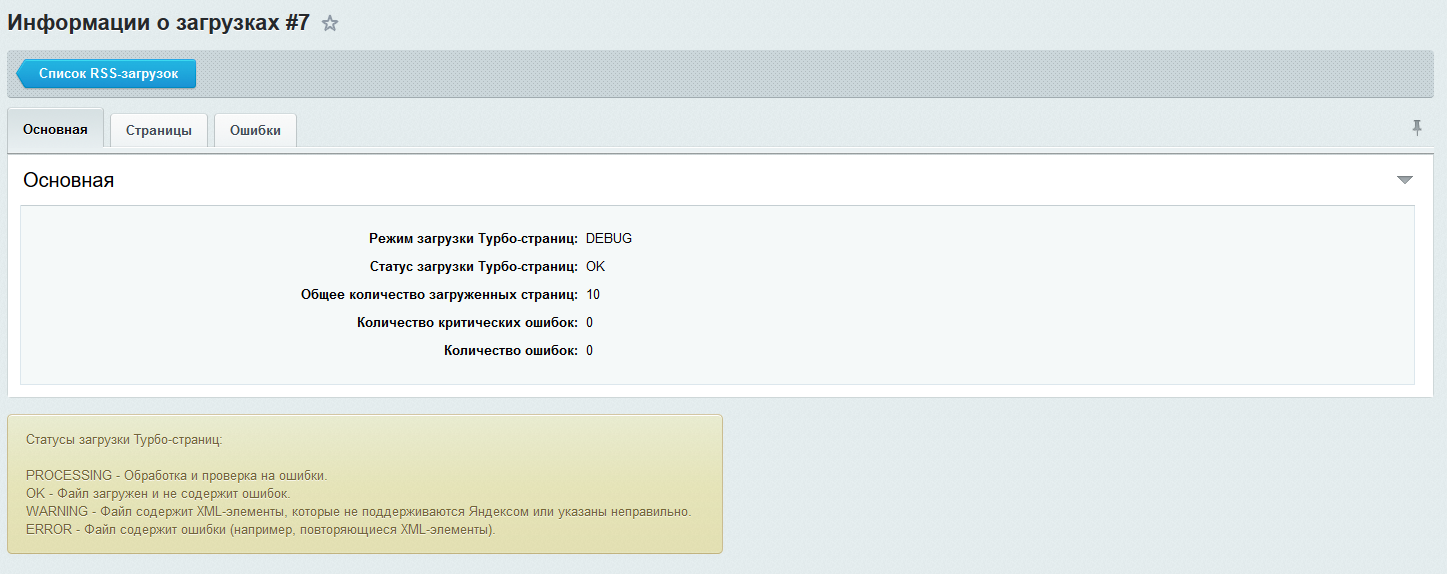Click the loaded pages count 10

593,295
